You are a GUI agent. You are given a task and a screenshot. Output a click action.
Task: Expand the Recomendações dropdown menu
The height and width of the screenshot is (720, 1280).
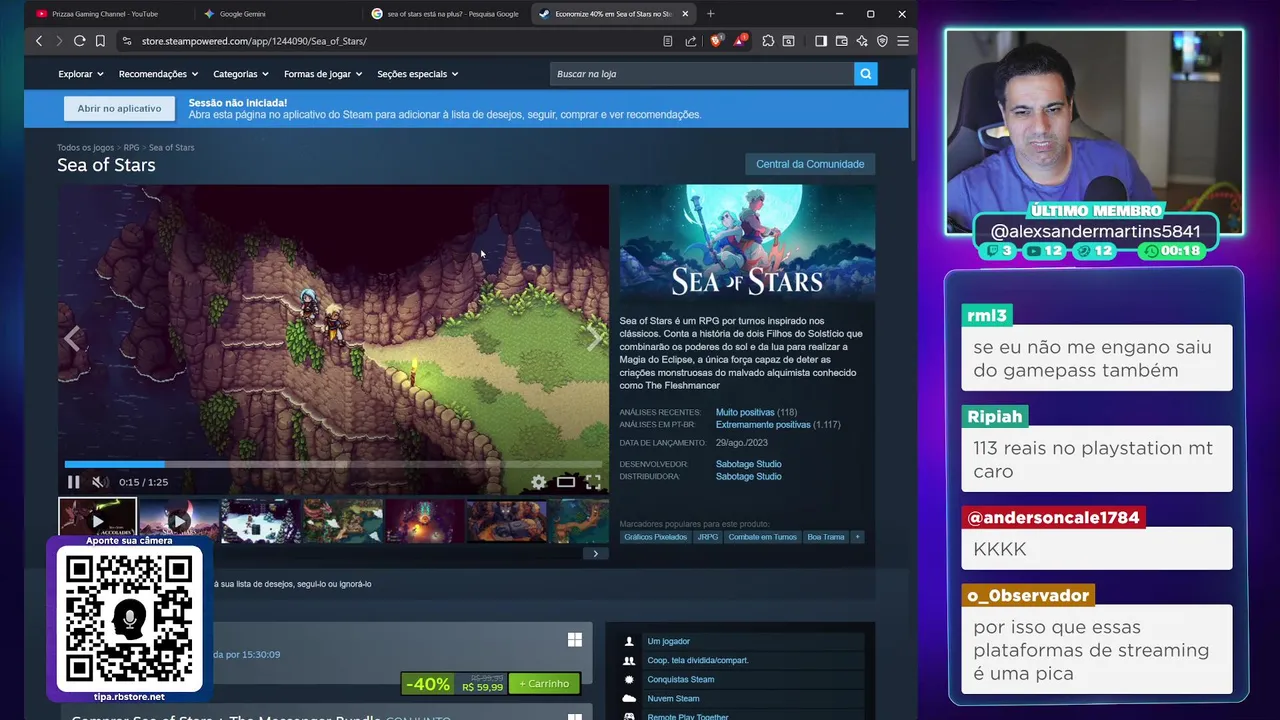click(158, 74)
